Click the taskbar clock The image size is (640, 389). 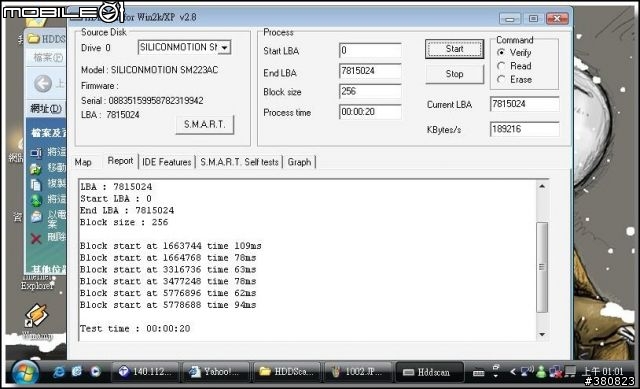coord(602,371)
